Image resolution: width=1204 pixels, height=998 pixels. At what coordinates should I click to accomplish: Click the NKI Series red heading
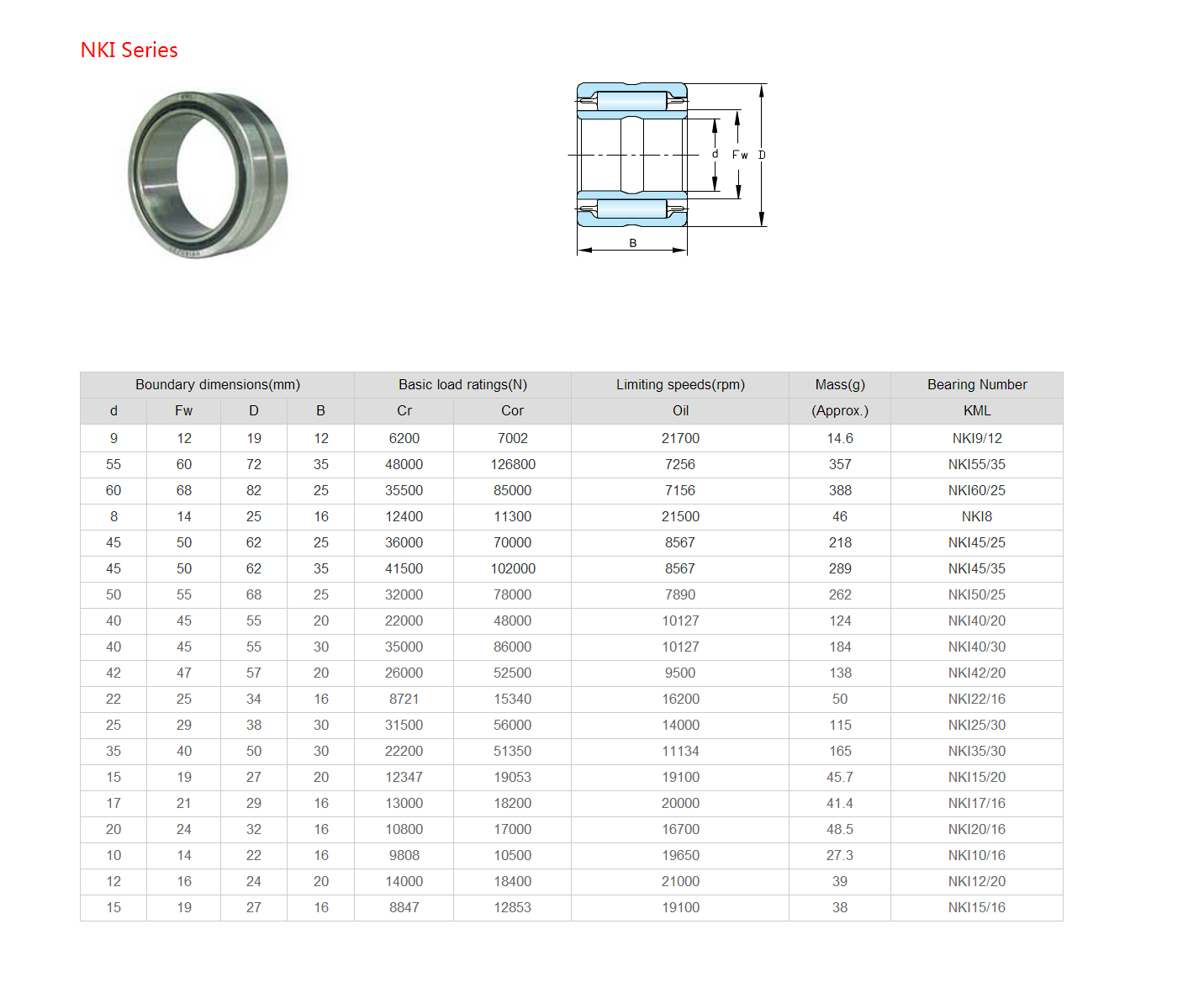click(129, 50)
